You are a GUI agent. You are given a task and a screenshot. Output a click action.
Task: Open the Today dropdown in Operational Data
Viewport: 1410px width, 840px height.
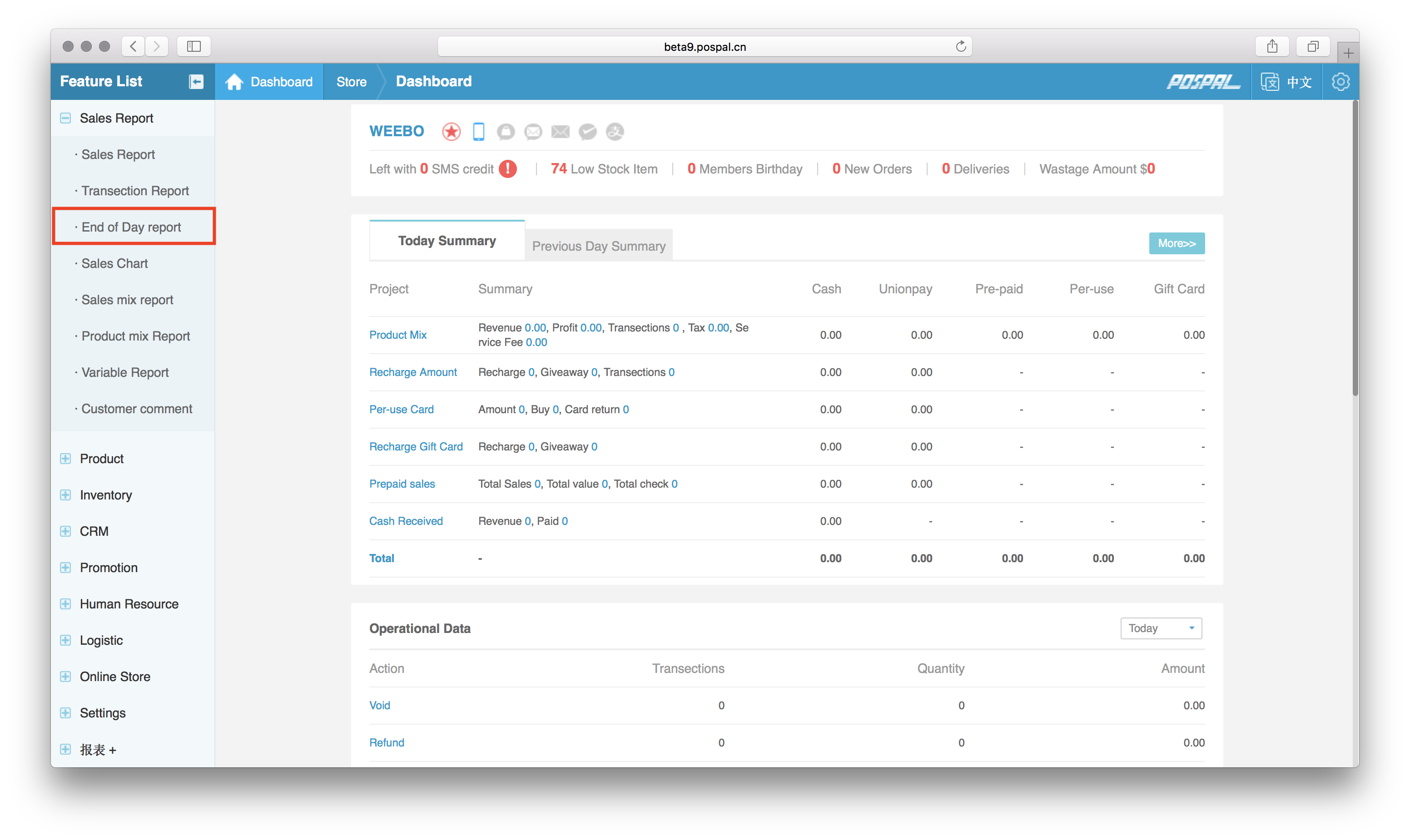[1161, 628]
